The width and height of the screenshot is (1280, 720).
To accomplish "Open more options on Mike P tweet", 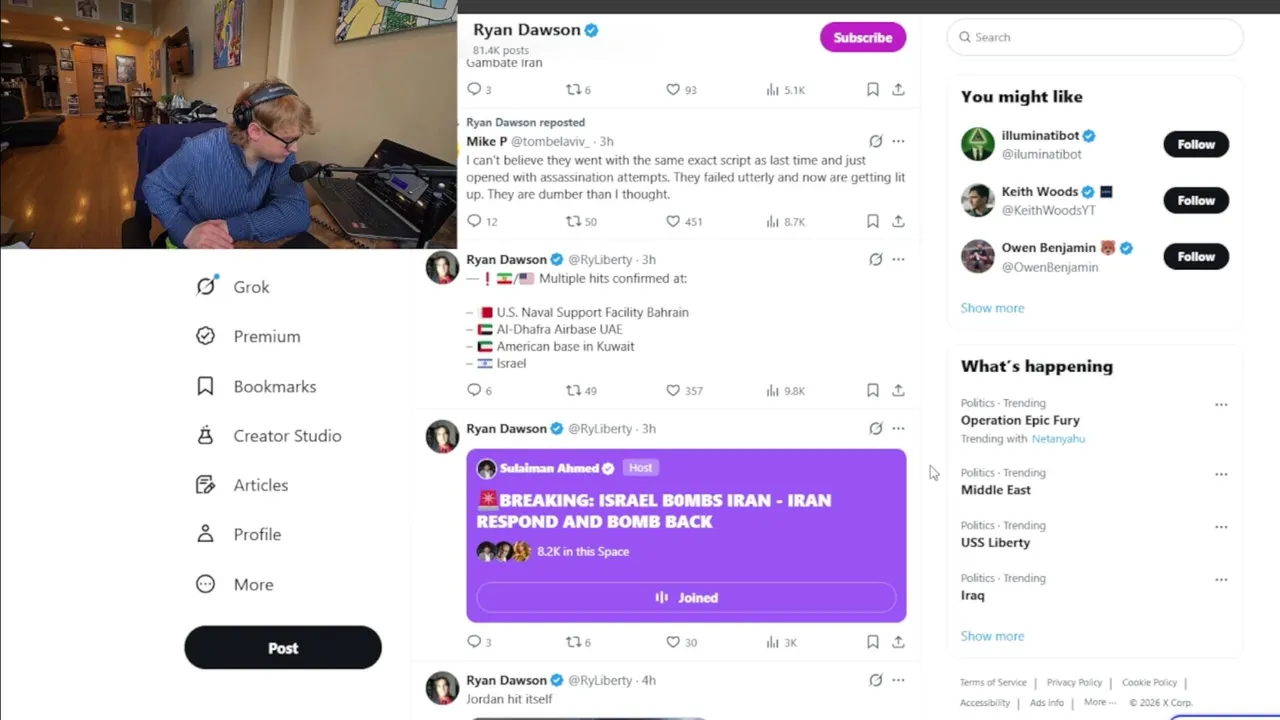I will point(898,142).
